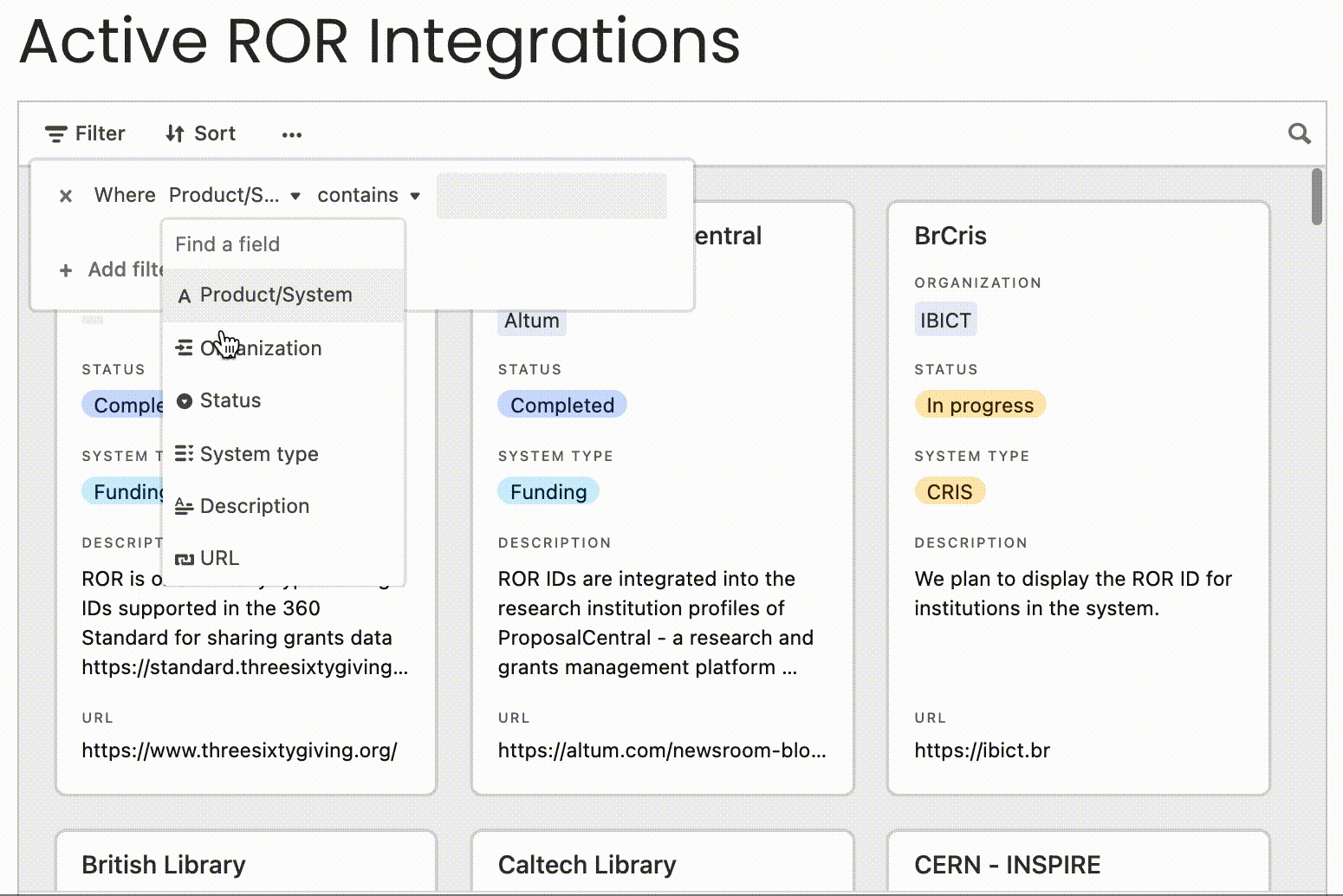The width and height of the screenshot is (1343, 896).
Task: Select Status field in dropdown list
Action: 230,400
